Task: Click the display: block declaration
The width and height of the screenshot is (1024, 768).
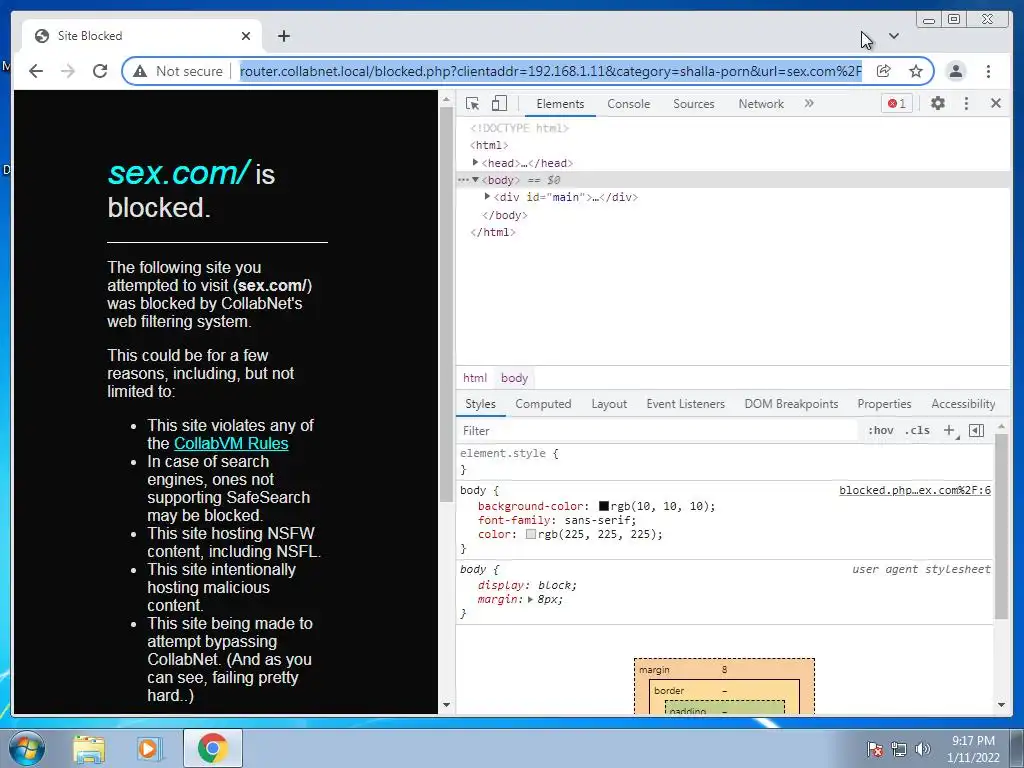Action: coord(527,585)
